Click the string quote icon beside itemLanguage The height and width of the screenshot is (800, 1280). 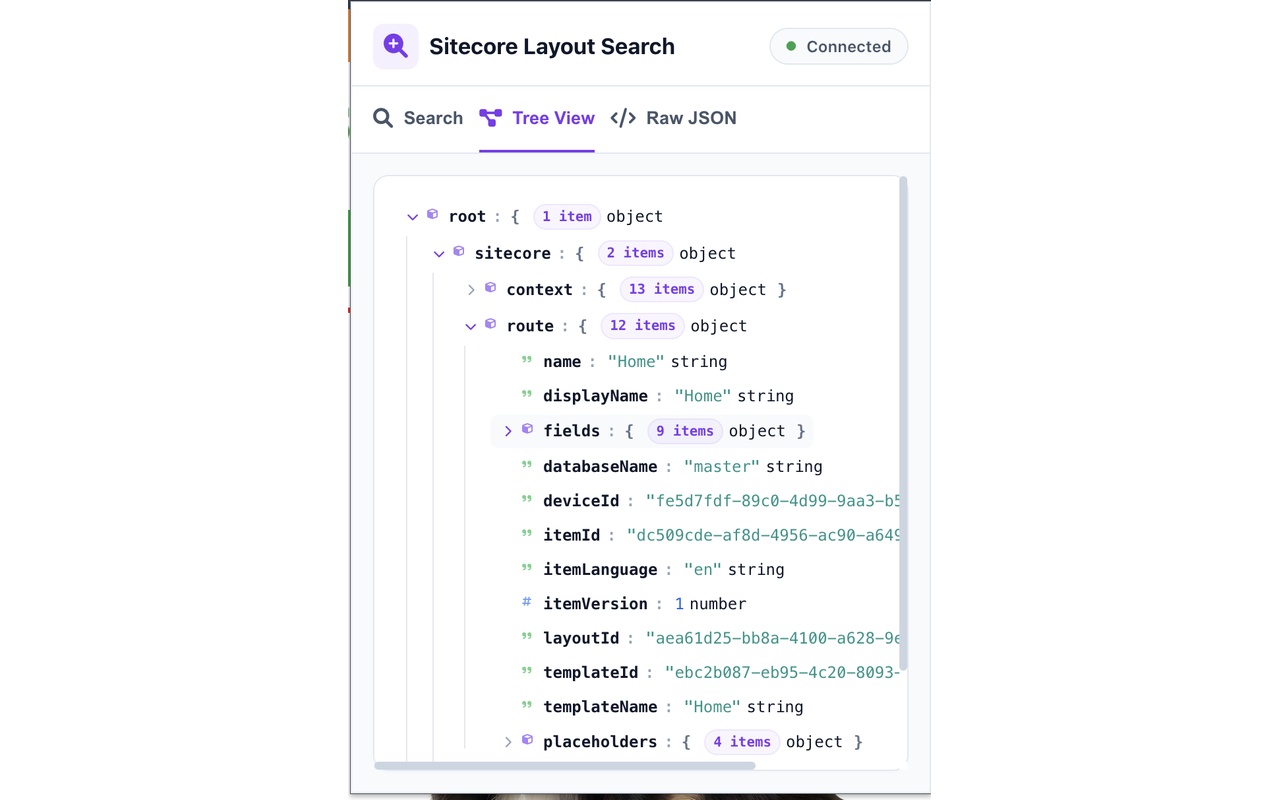[527, 568]
